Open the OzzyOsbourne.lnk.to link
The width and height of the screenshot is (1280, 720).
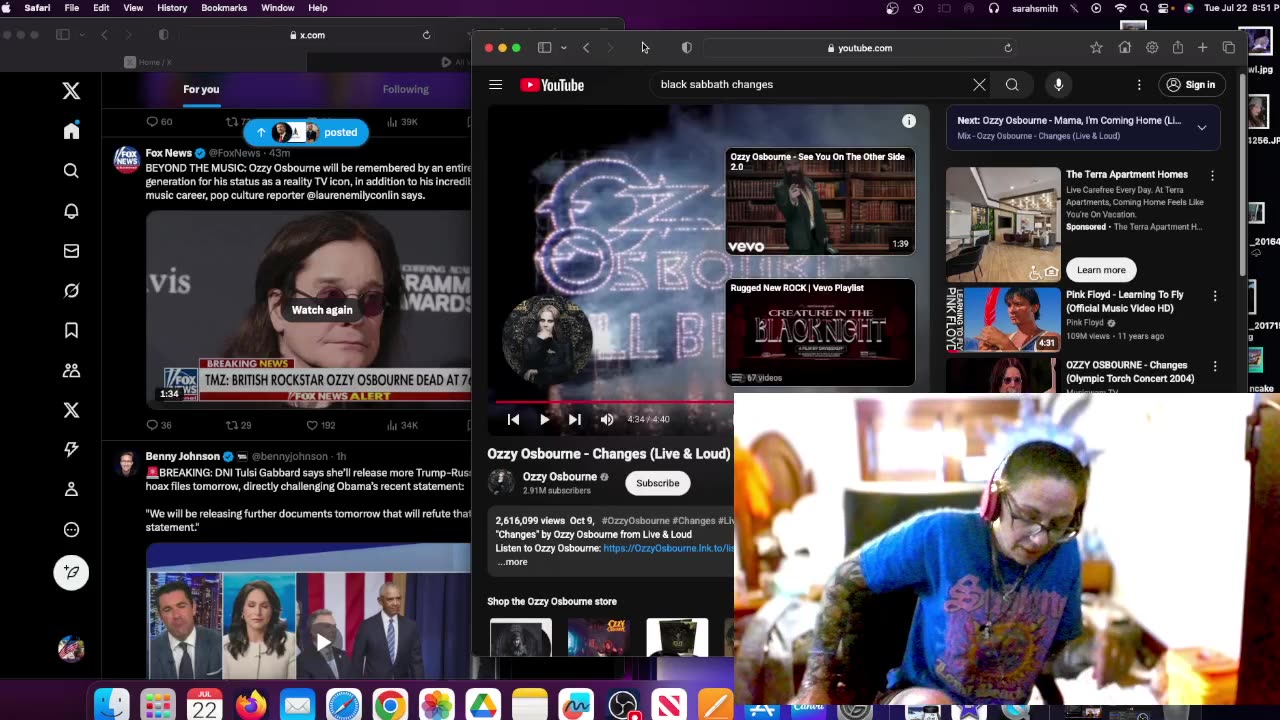pos(669,548)
